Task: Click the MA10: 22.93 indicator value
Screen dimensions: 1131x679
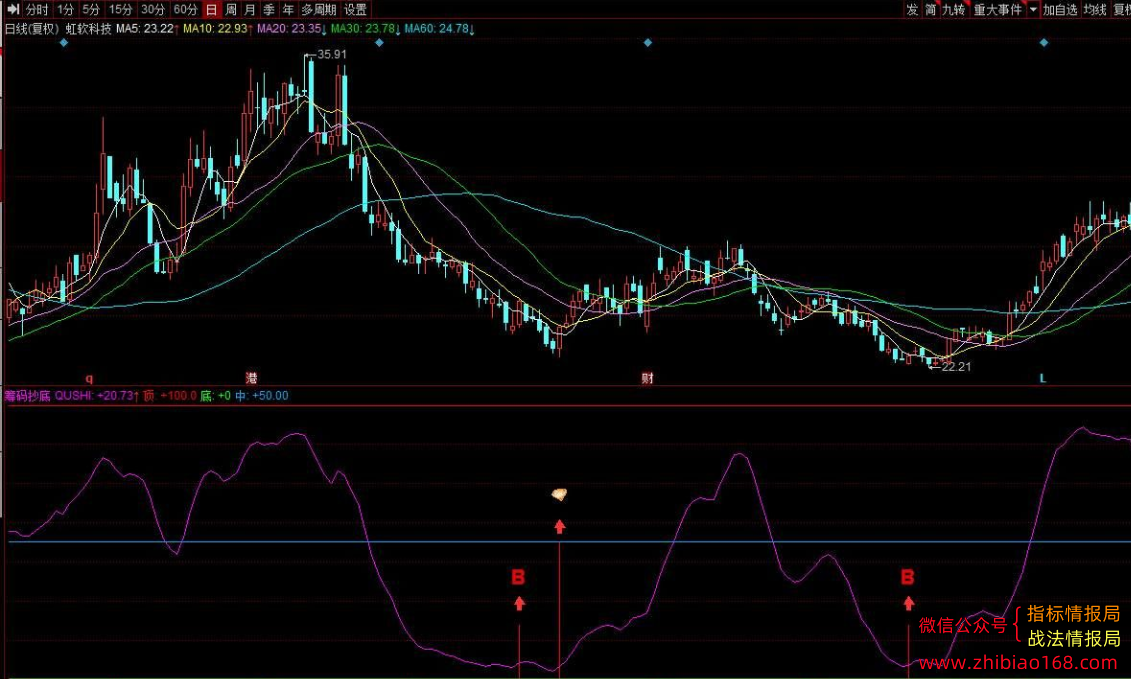Action: [216, 29]
